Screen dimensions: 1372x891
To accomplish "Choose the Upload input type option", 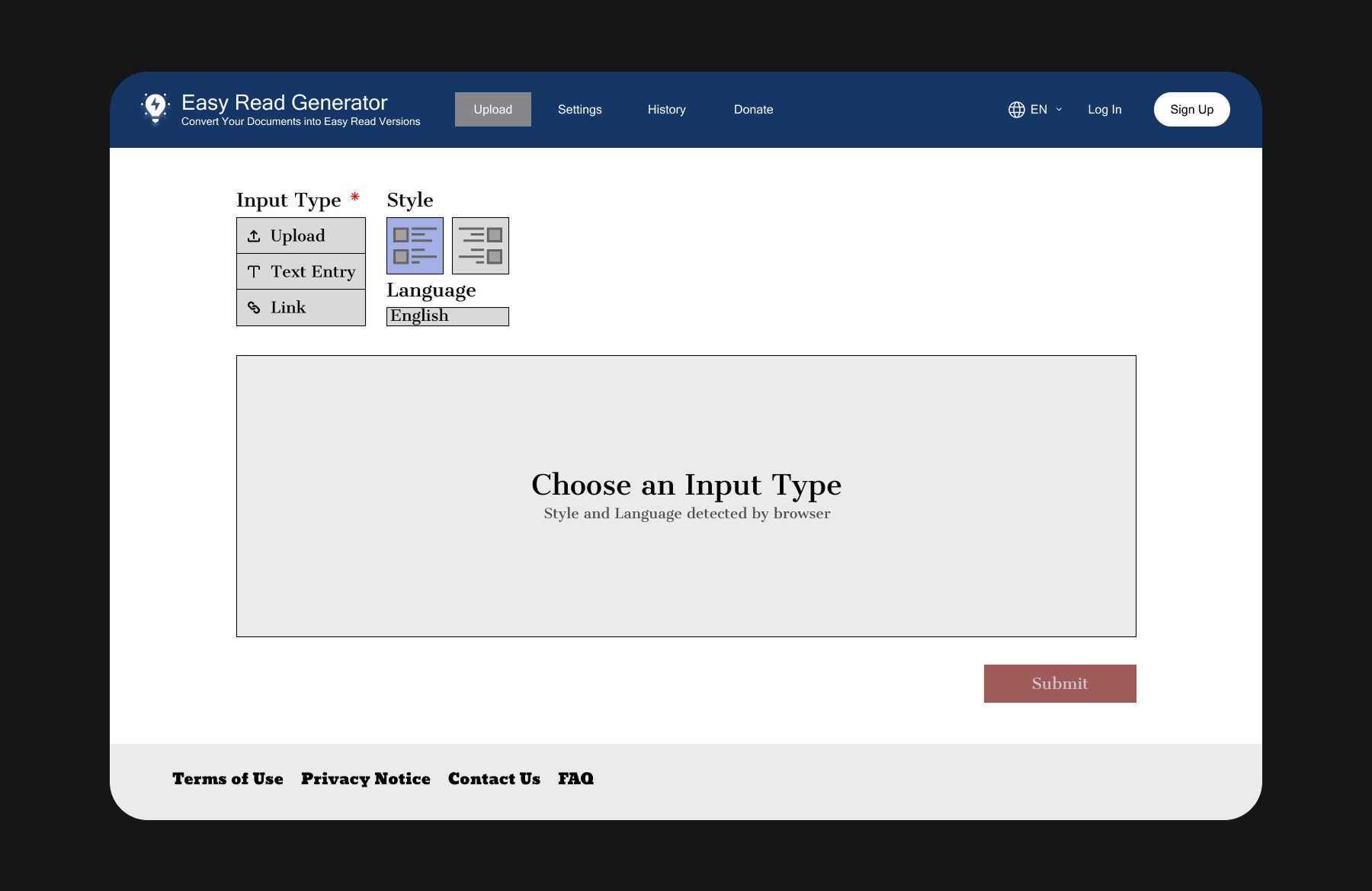I will coord(301,236).
